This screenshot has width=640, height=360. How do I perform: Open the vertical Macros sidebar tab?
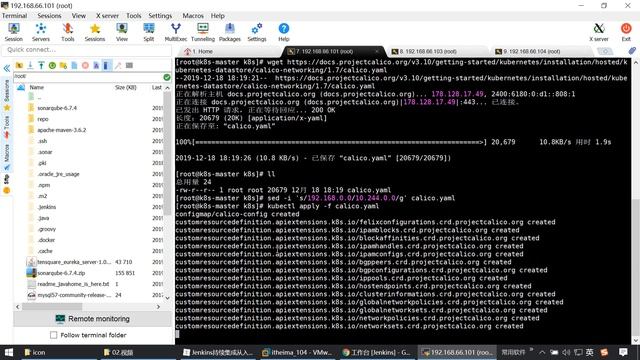click(x=7, y=158)
